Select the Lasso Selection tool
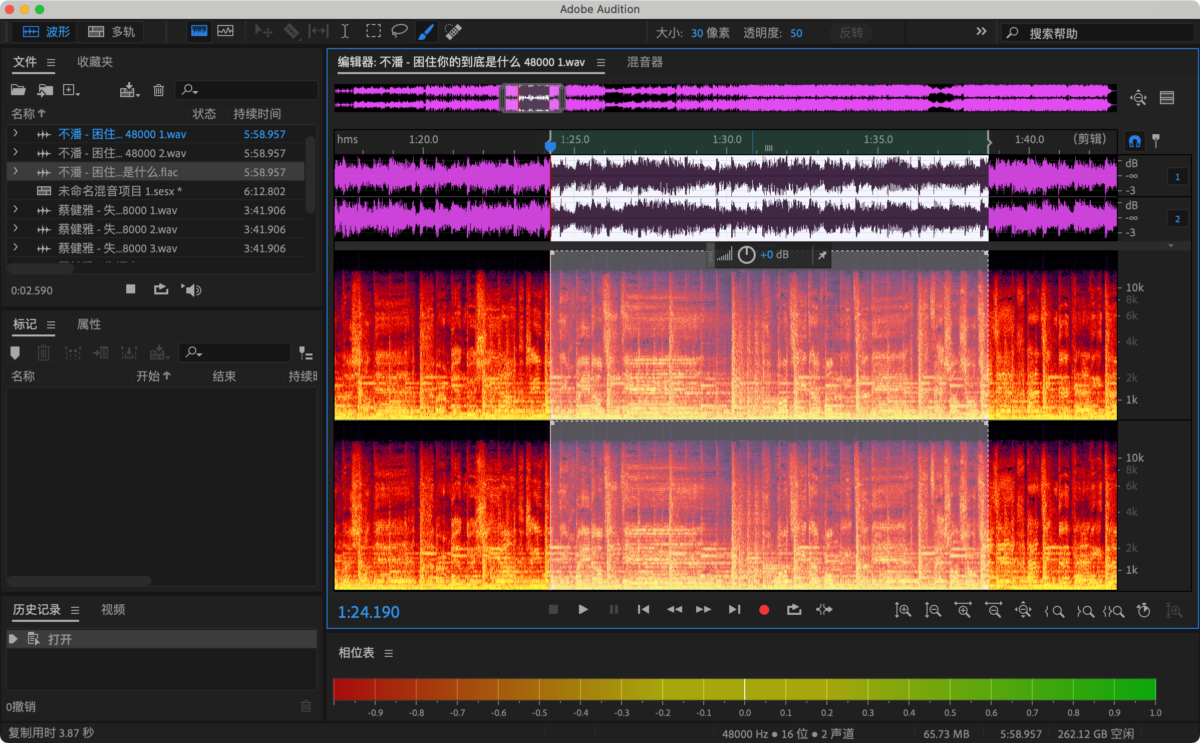This screenshot has width=1200, height=743. [399, 31]
